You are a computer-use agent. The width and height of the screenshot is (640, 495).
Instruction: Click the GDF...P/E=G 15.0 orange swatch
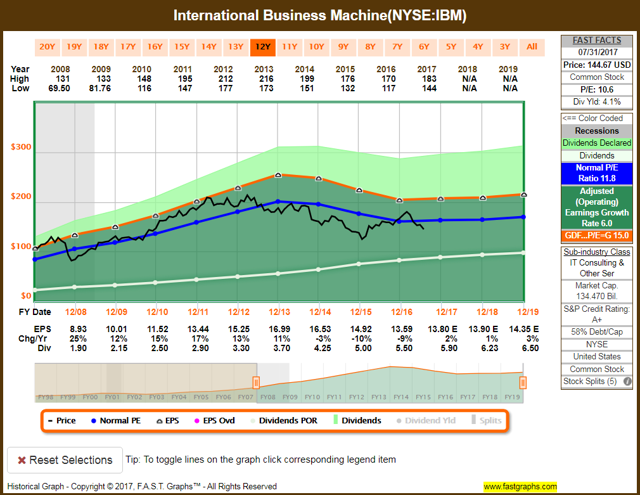597,236
